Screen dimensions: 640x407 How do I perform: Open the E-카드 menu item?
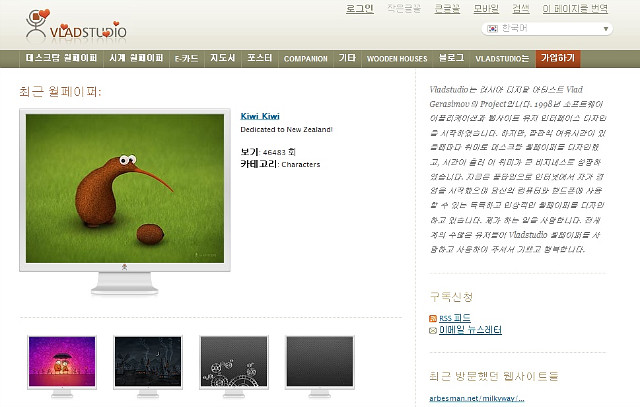(x=187, y=58)
